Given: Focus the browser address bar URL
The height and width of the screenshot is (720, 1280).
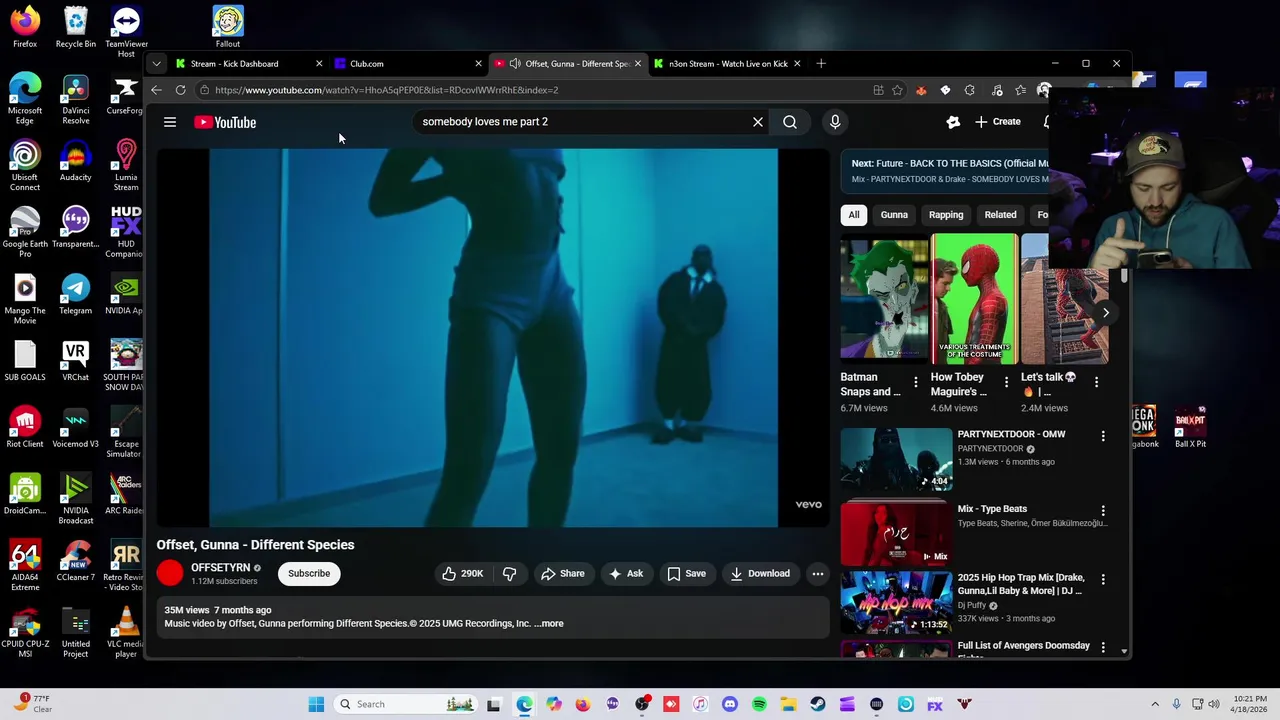Looking at the screenshot, I should click(386, 90).
